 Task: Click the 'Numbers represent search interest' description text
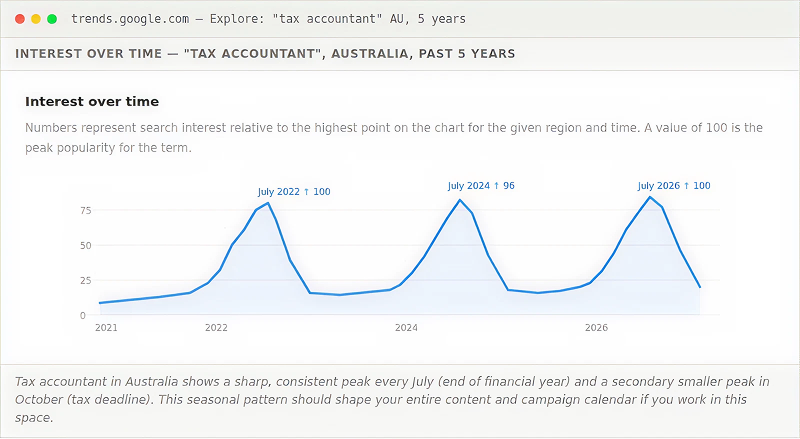click(x=393, y=137)
